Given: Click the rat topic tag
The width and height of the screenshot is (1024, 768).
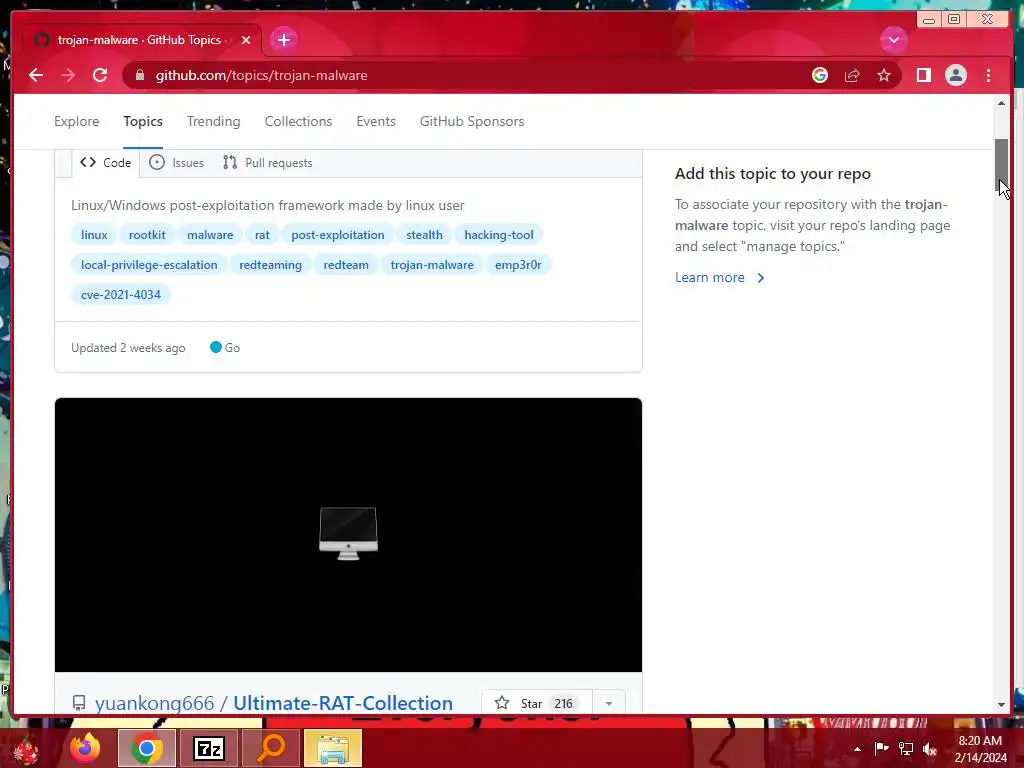Looking at the screenshot, I should (262, 235).
